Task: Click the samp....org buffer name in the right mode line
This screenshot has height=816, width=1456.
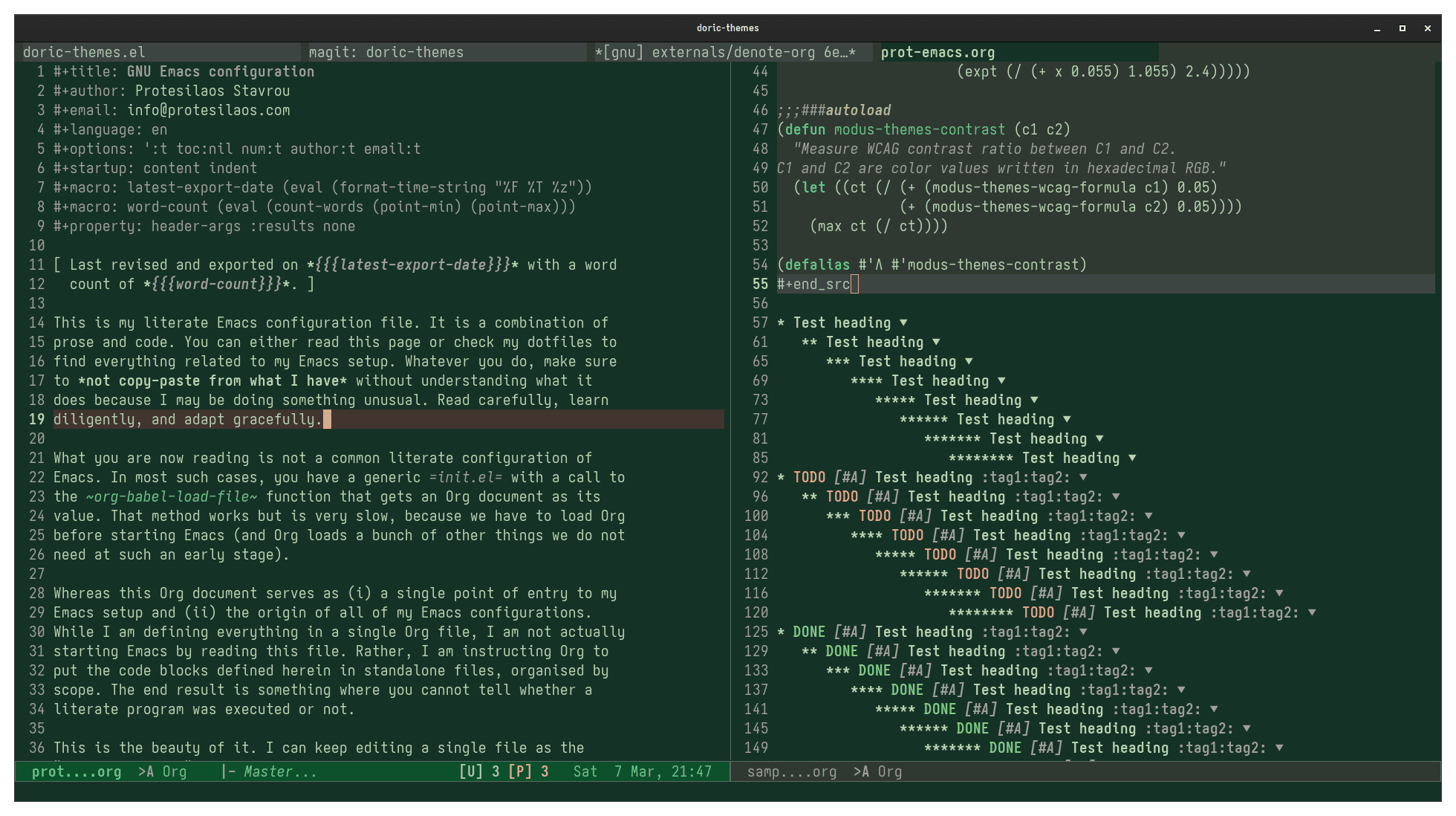Action: pos(791,771)
